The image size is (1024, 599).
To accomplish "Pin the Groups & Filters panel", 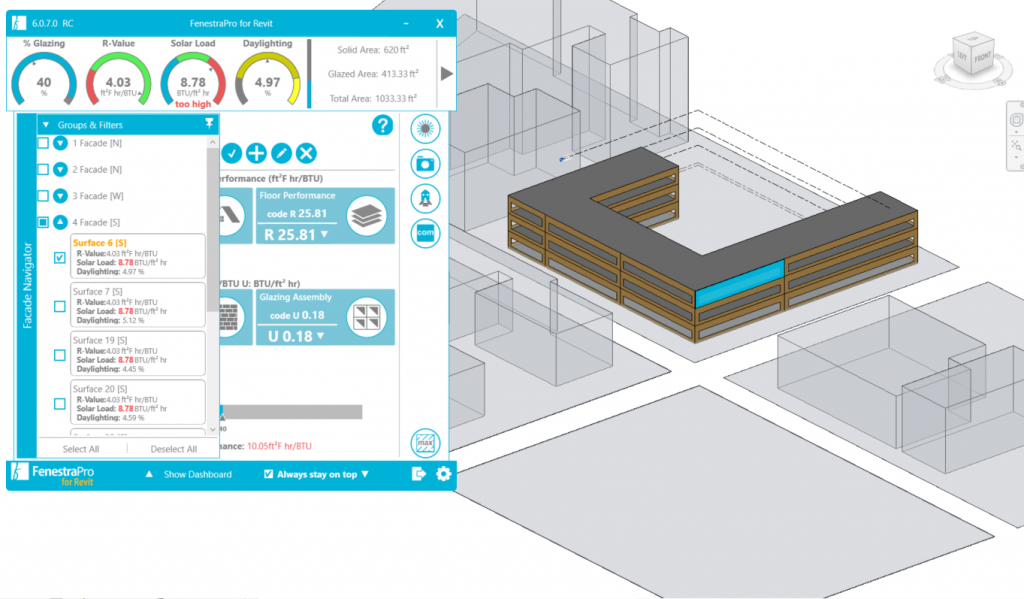I will tap(209, 123).
